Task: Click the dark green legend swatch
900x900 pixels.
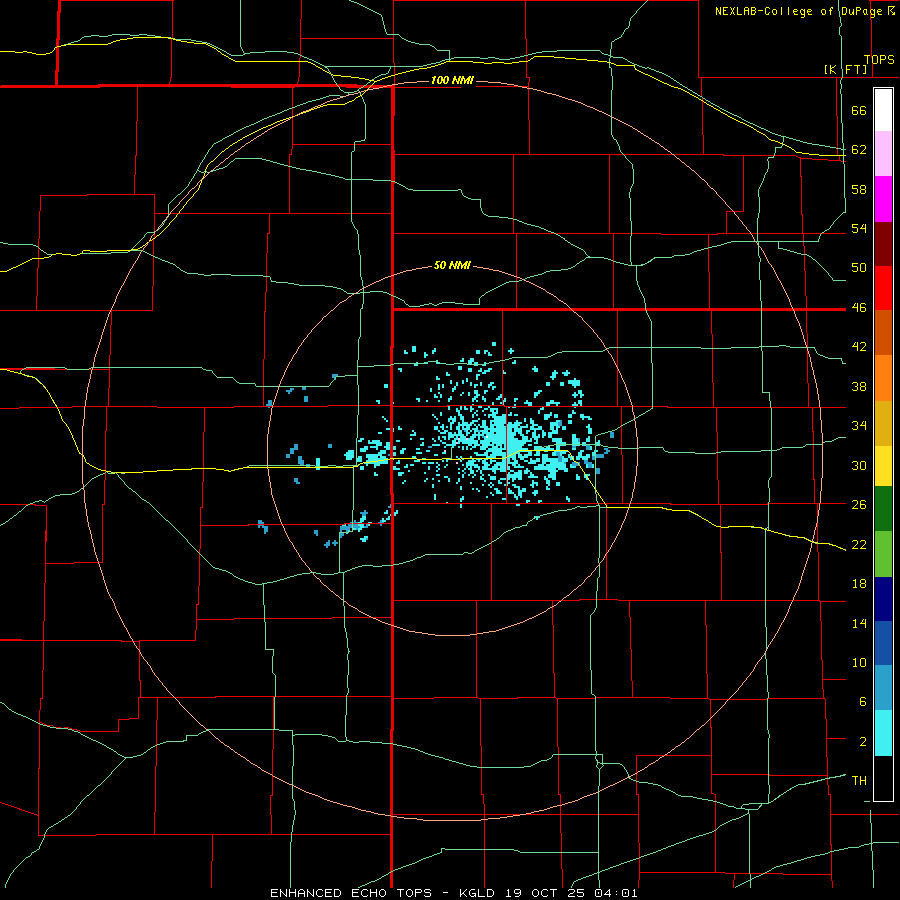Action: click(x=883, y=509)
